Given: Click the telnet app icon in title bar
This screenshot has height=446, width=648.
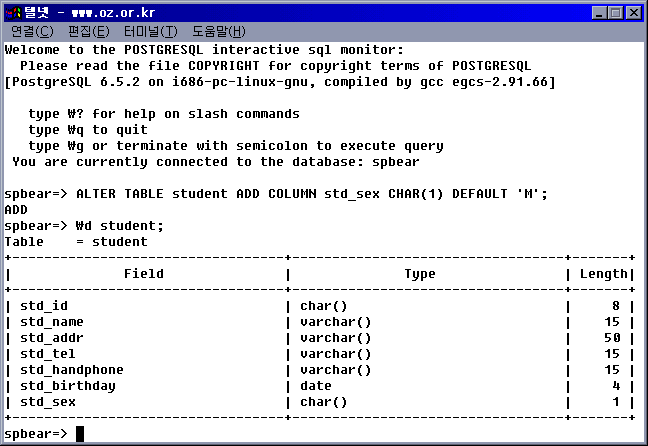Looking at the screenshot, I should pos(14,13).
